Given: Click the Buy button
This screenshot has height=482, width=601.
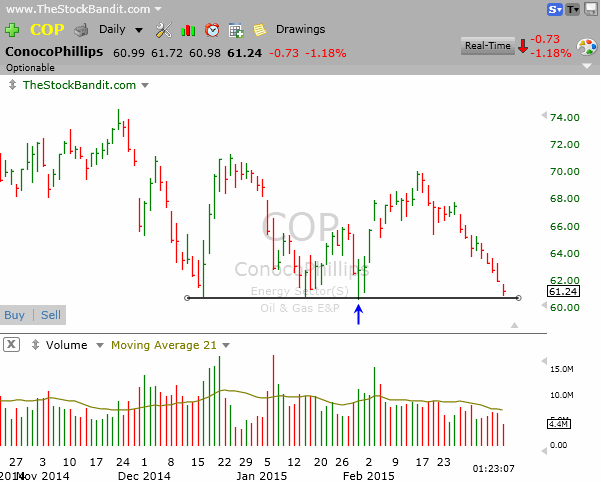Looking at the screenshot, I should tap(15, 315).
